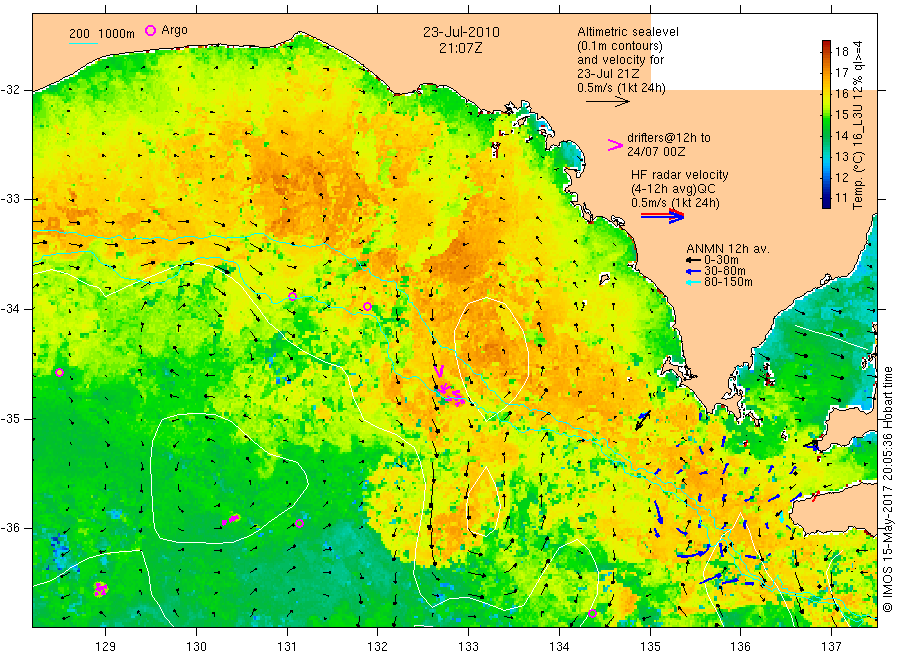Click the "Argo" legend label

tap(174, 30)
